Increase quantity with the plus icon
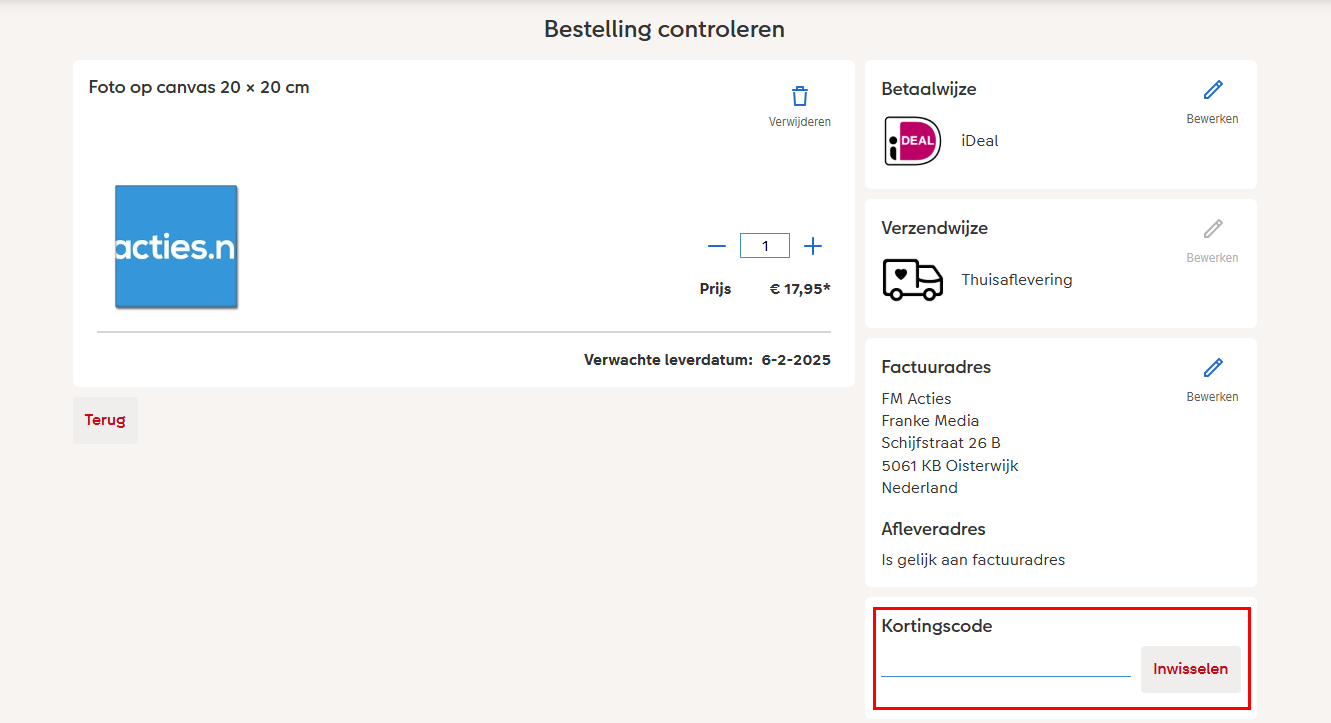 813,245
